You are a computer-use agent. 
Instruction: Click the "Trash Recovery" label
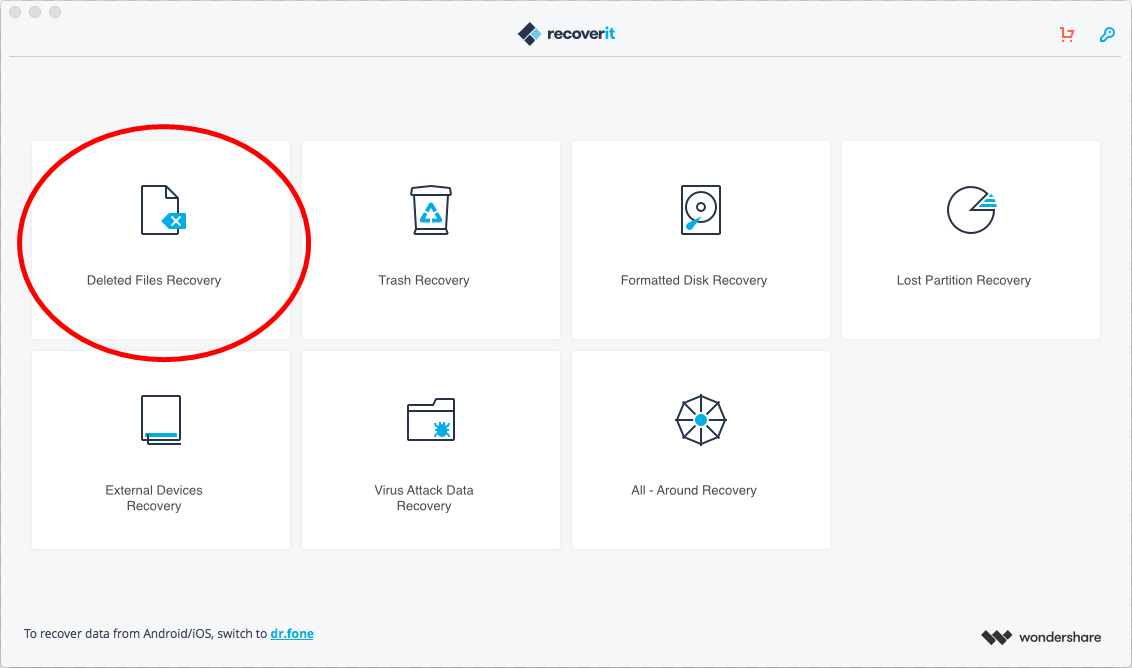tap(424, 280)
